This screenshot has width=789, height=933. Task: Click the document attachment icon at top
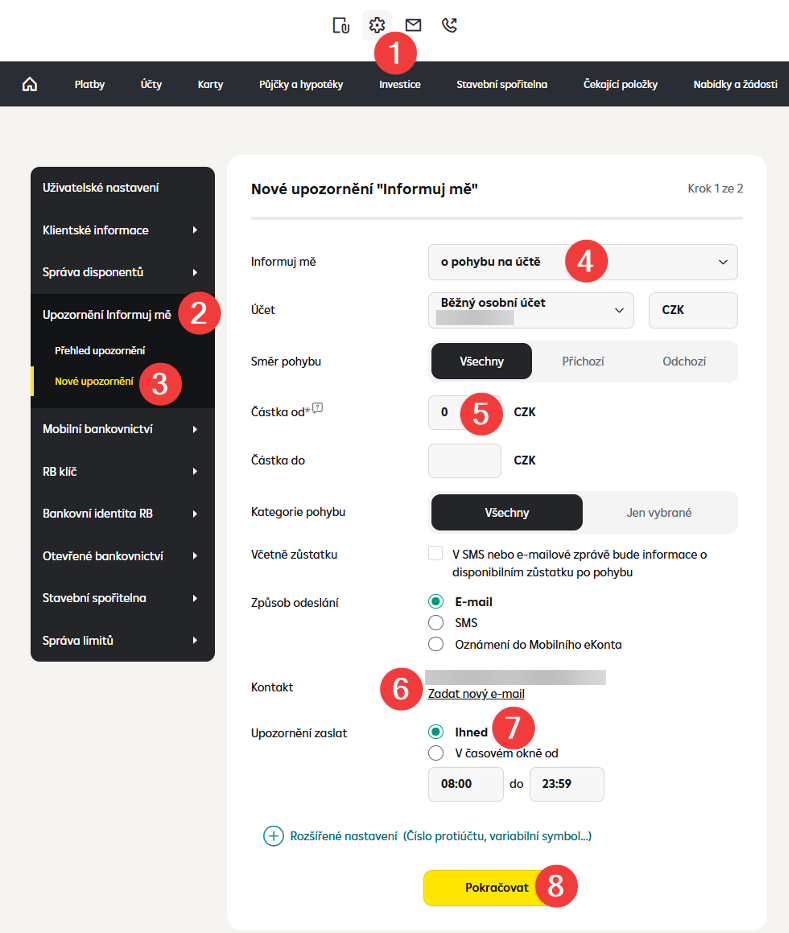(x=341, y=25)
